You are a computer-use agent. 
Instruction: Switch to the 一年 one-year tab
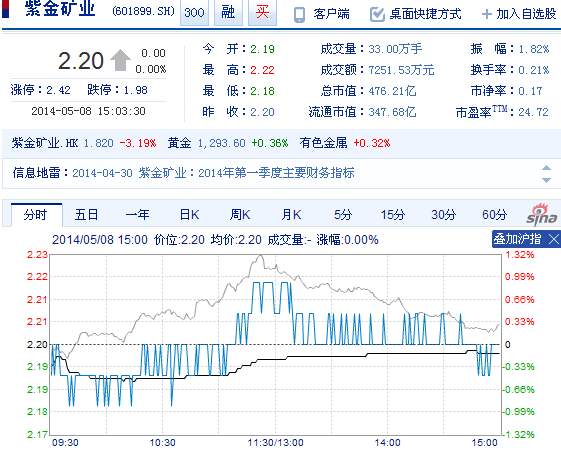[137, 215]
